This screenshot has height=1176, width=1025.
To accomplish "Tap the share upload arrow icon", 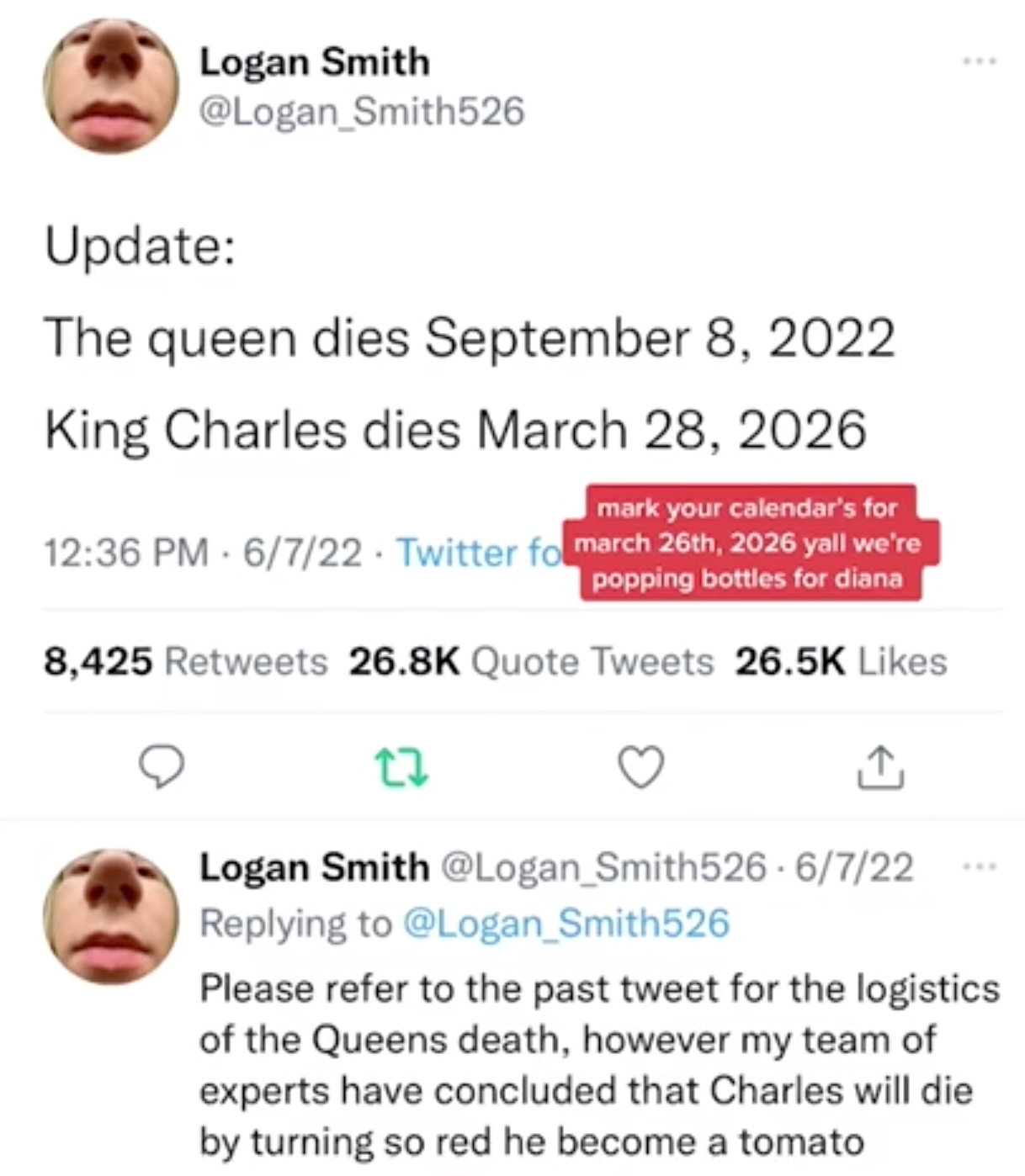I will click(880, 766).
